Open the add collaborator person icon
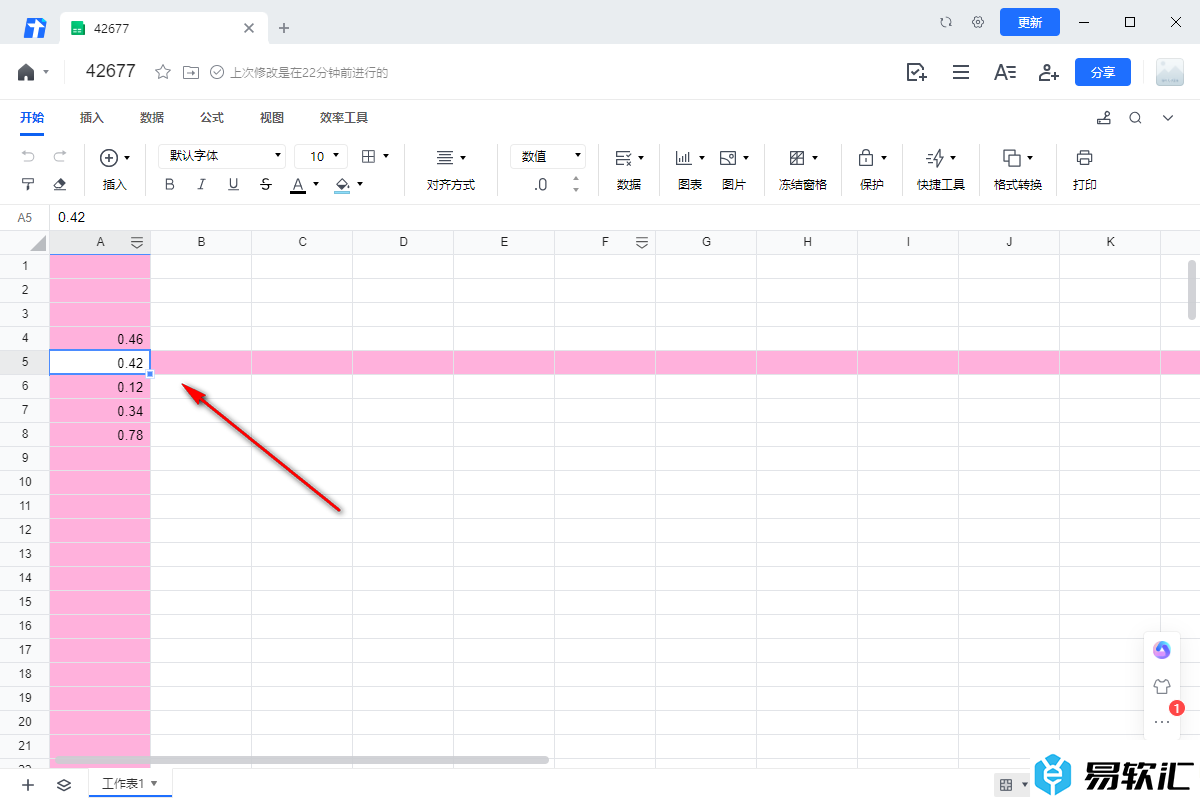This screenshot has height=800, width=1200. pyautogui.click(x=1048, y=72)
